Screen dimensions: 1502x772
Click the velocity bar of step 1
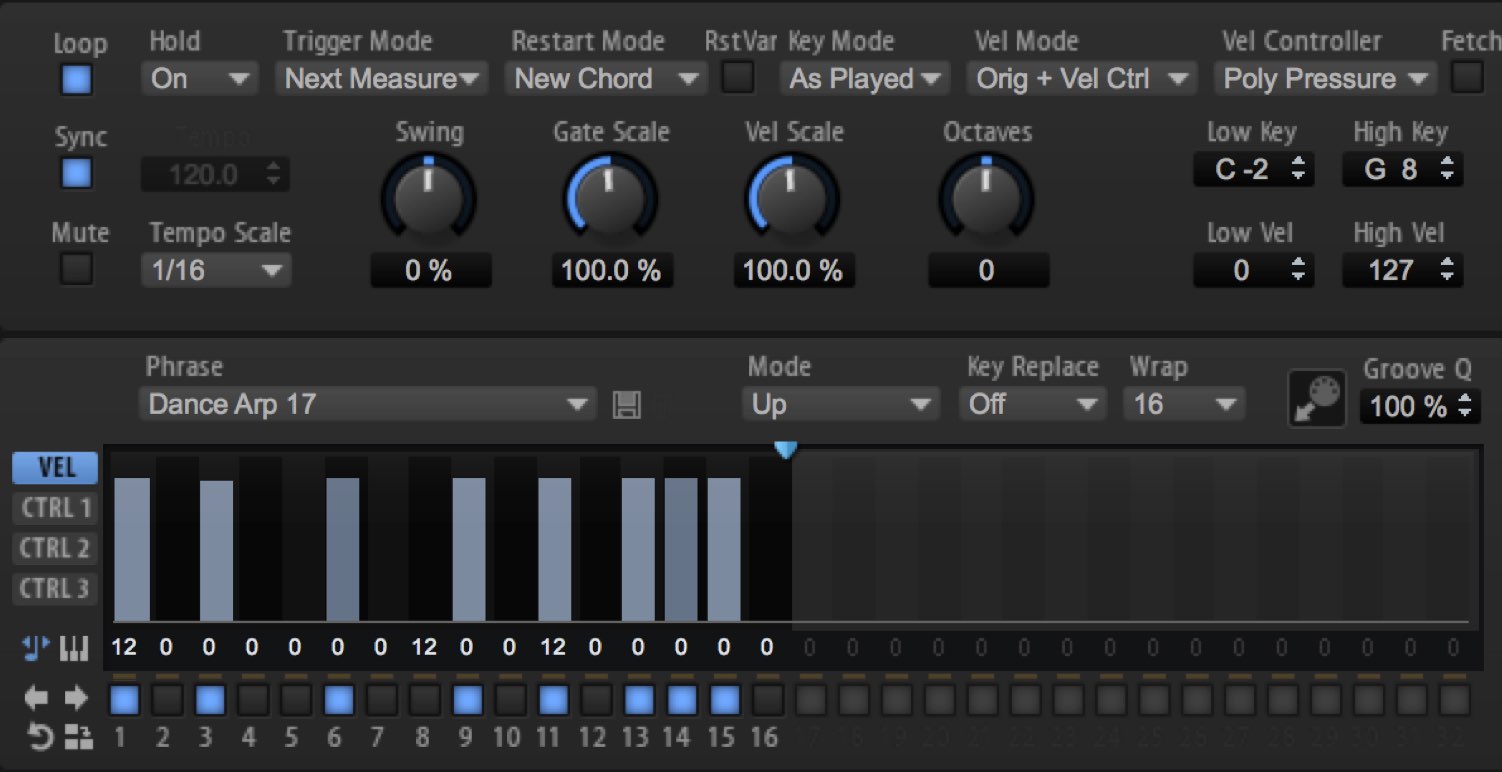(x=132, y=550)
